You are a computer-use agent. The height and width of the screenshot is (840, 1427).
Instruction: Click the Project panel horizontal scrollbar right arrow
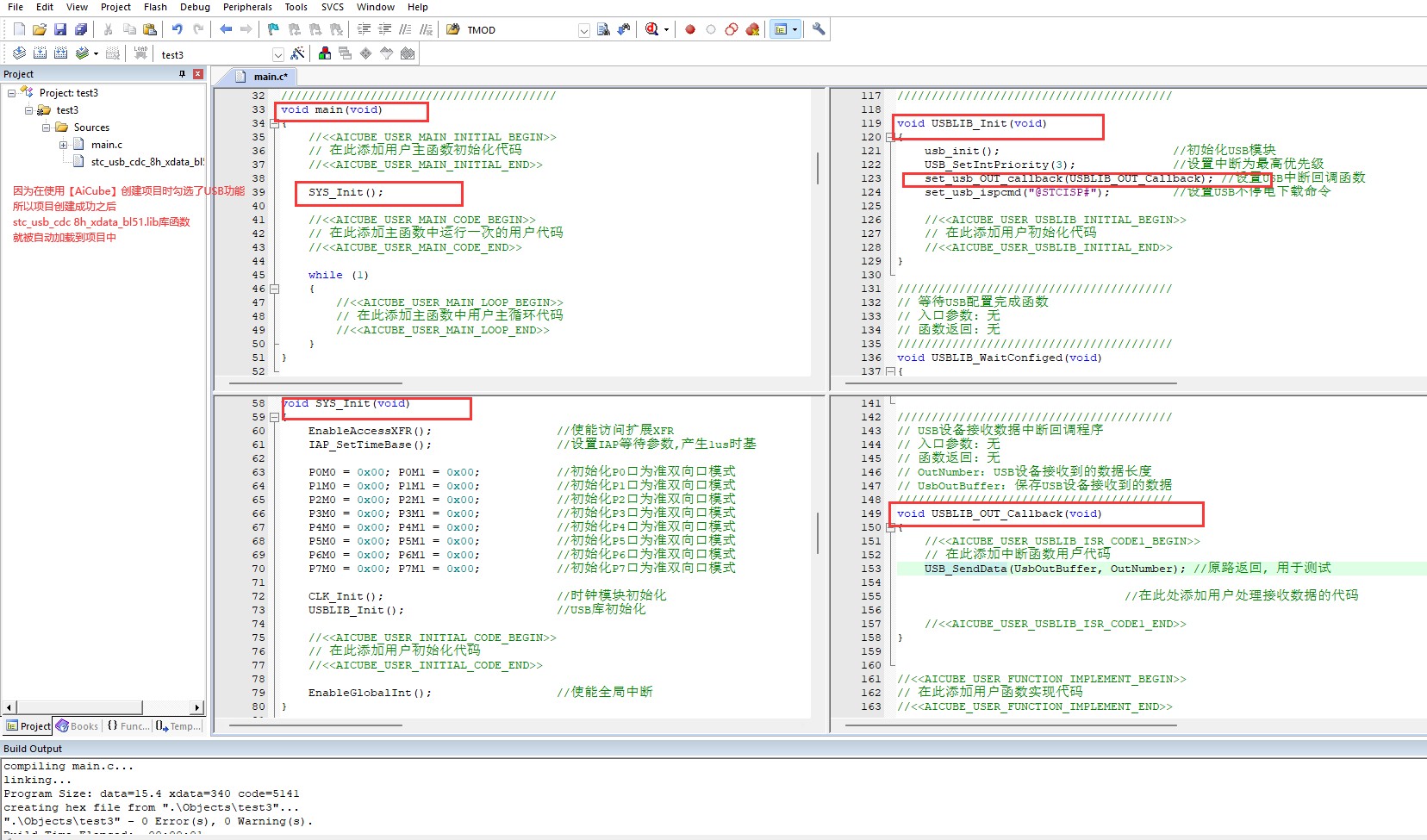[197, 707]
